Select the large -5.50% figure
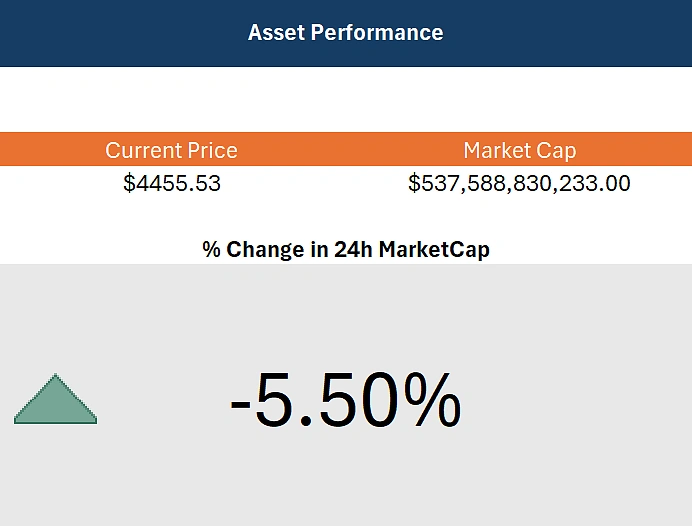692x526 pixels. point(345,402)
